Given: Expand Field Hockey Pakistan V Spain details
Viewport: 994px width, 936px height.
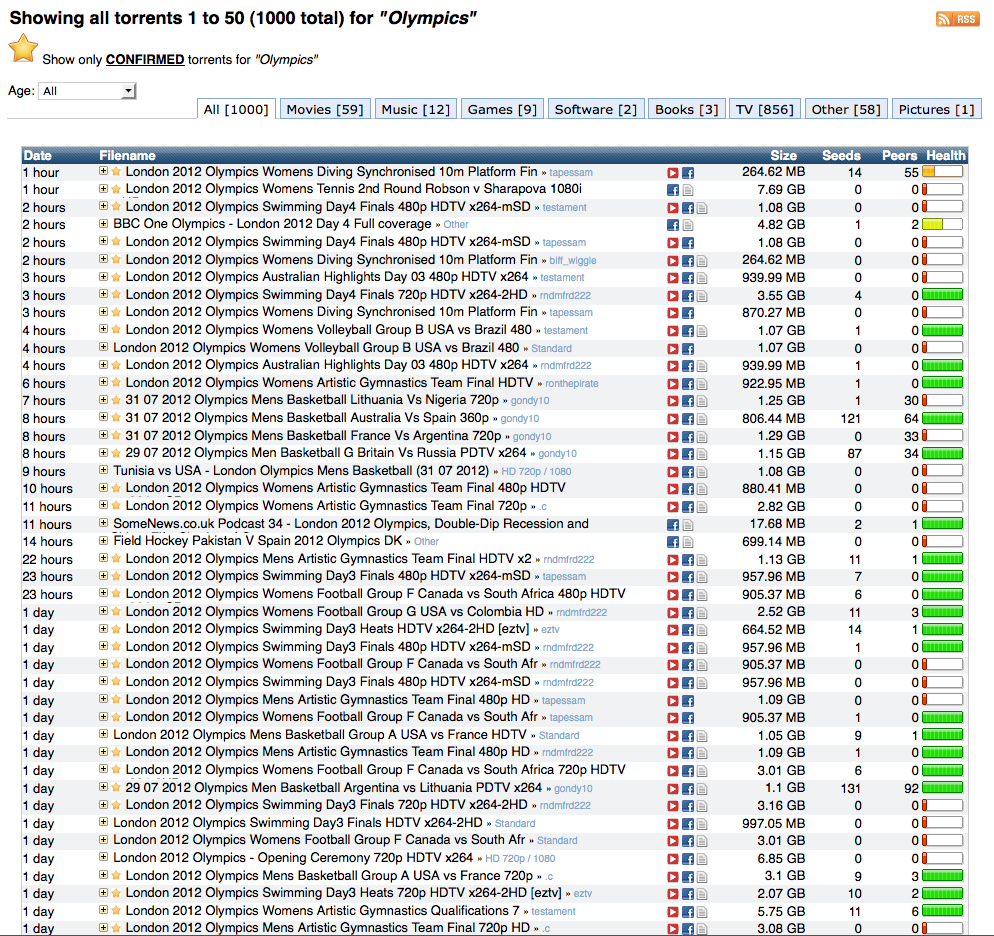Looking at the screenshot, I should point(103,541).
